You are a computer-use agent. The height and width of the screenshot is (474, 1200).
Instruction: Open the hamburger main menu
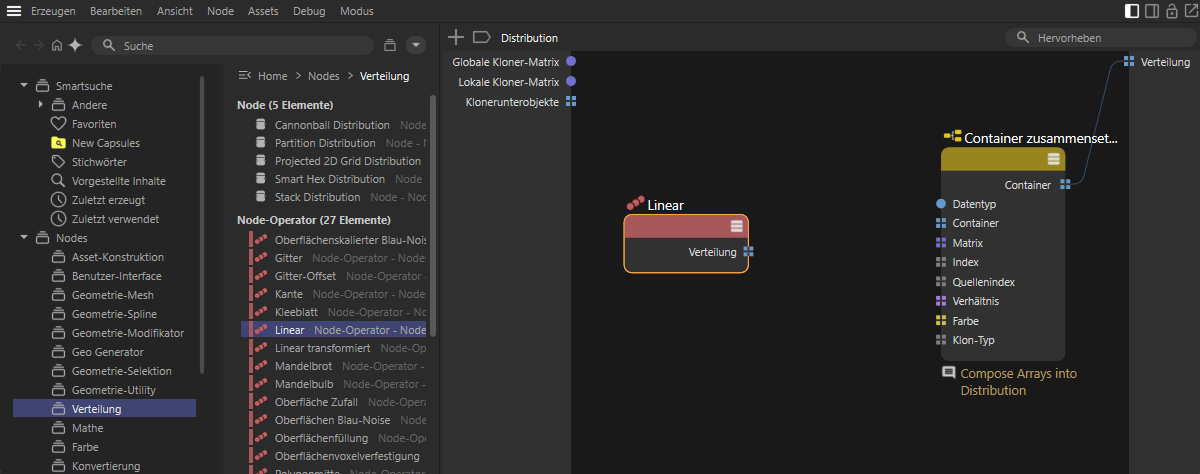click(14, 11)
